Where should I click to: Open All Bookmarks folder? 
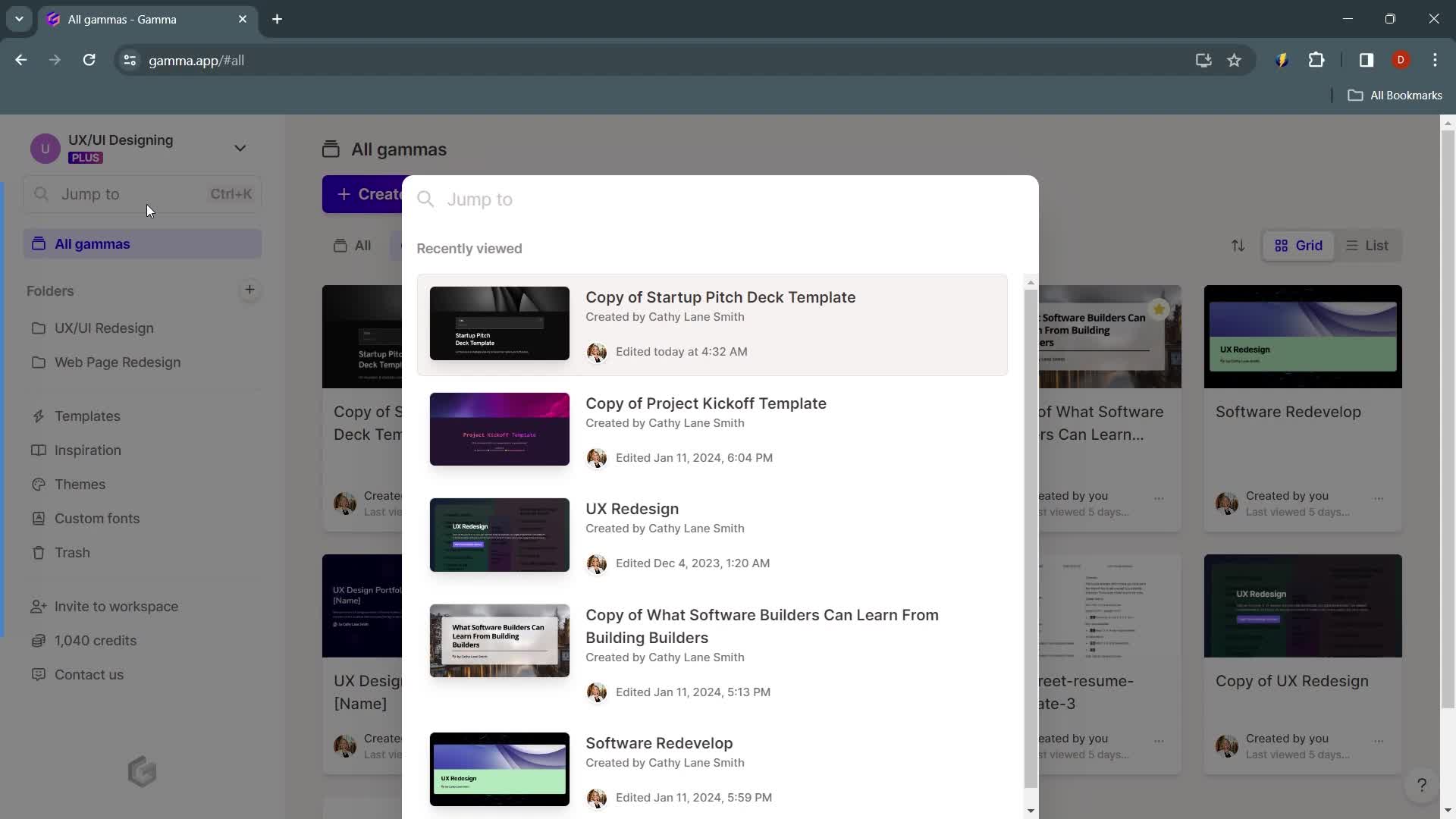tap(1395, 96)
